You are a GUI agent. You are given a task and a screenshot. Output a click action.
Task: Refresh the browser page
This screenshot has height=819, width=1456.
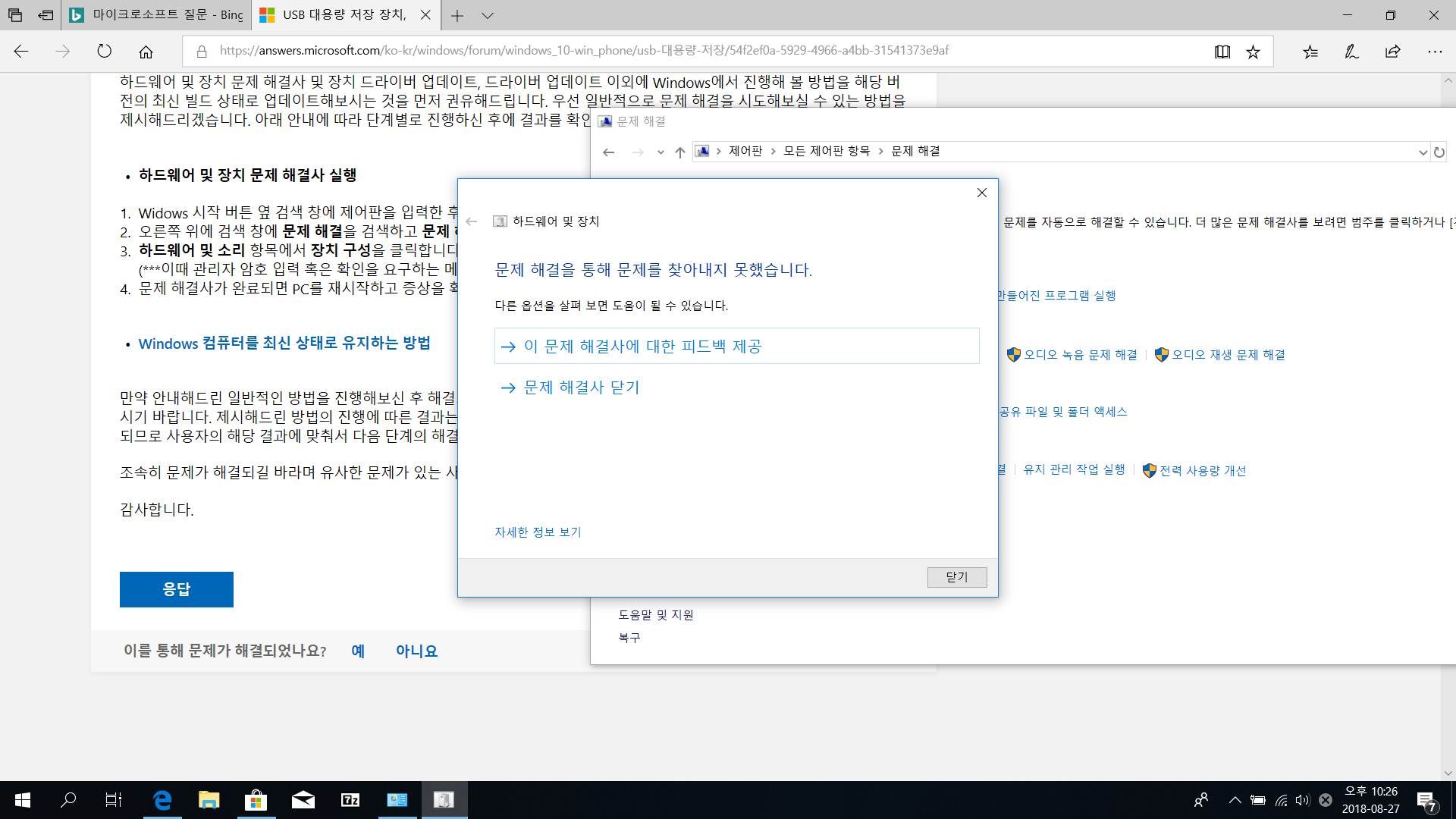coord(104,52)
